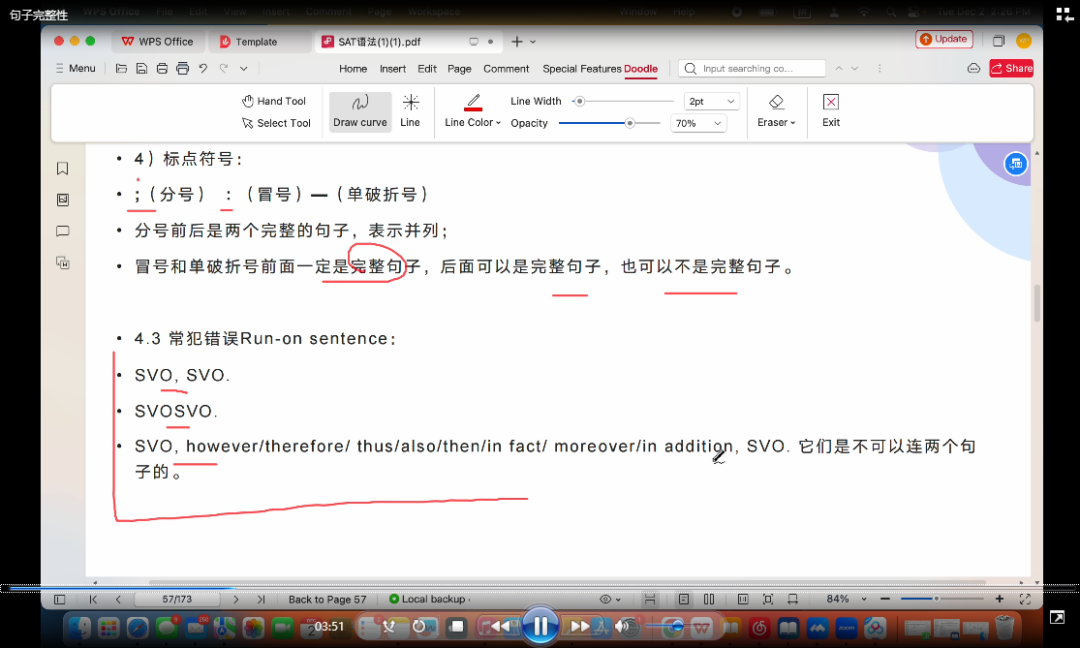Screen dimensions: 1080x648
Task: Switch to the Comment tab
Action: click(506, 69)
